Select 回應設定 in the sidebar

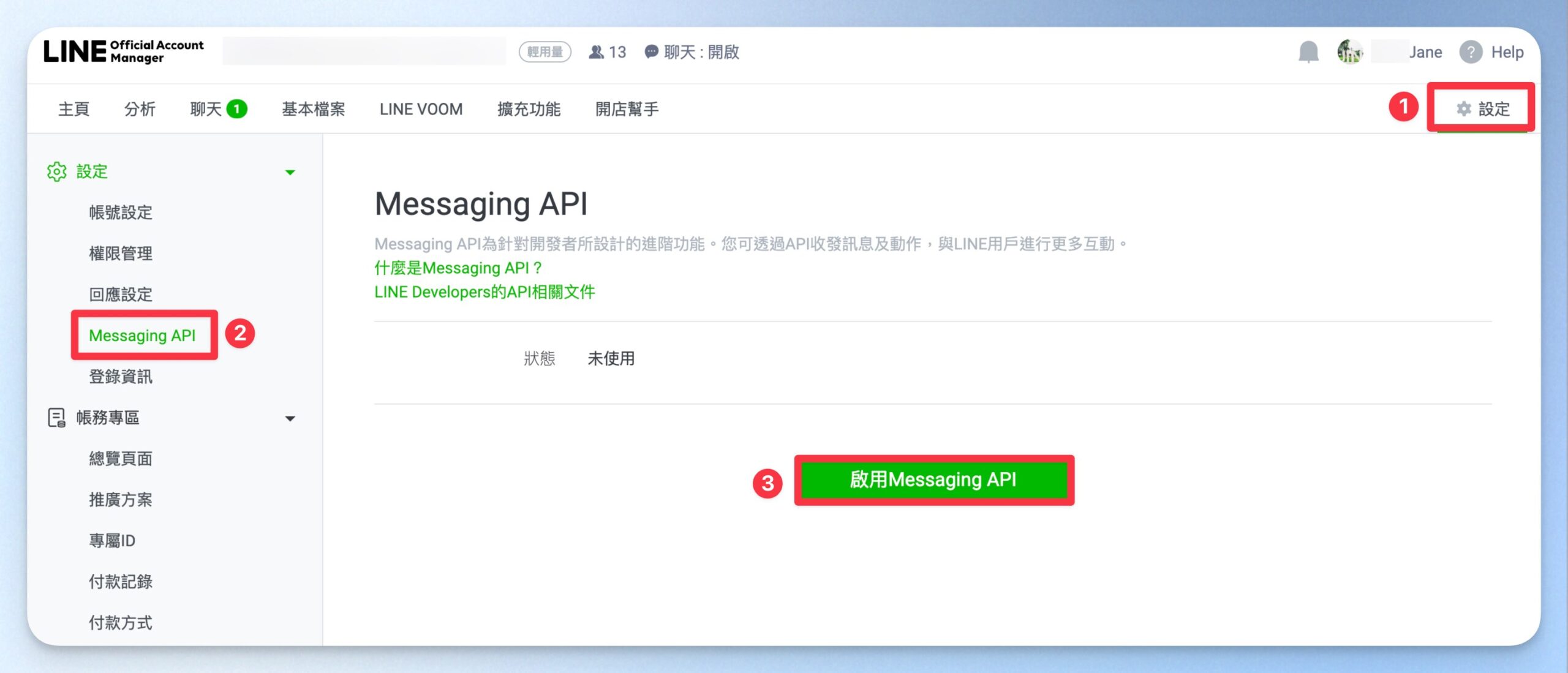121,295
